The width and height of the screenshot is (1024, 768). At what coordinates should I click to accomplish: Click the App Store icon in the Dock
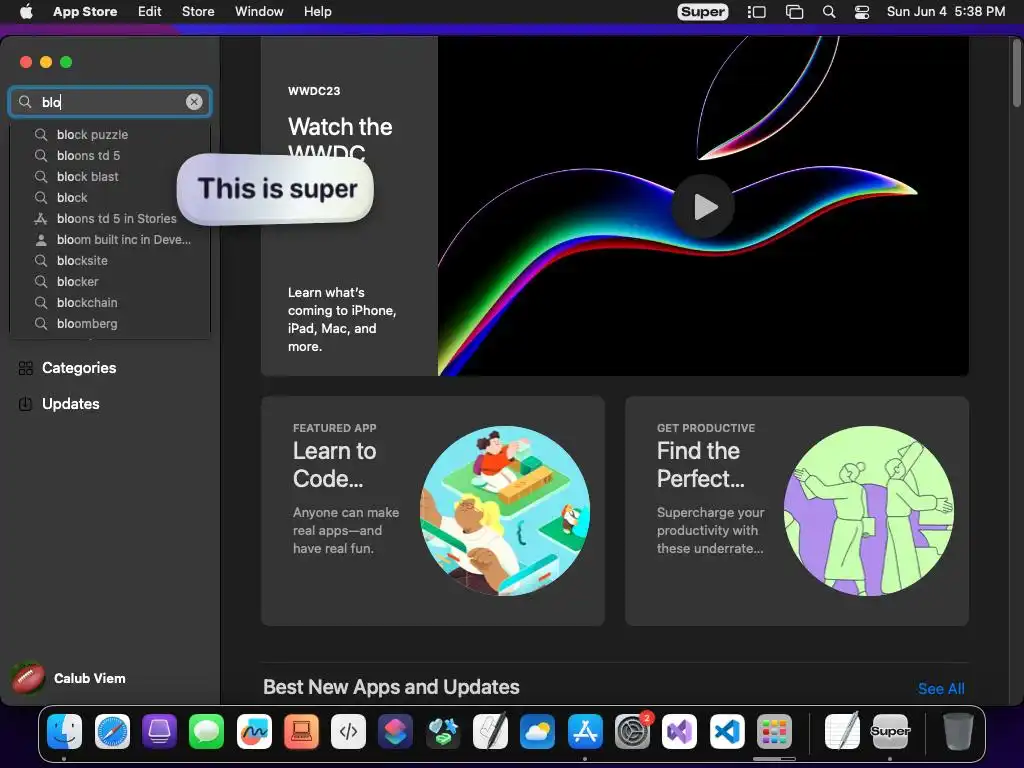[x=584, y=731]
